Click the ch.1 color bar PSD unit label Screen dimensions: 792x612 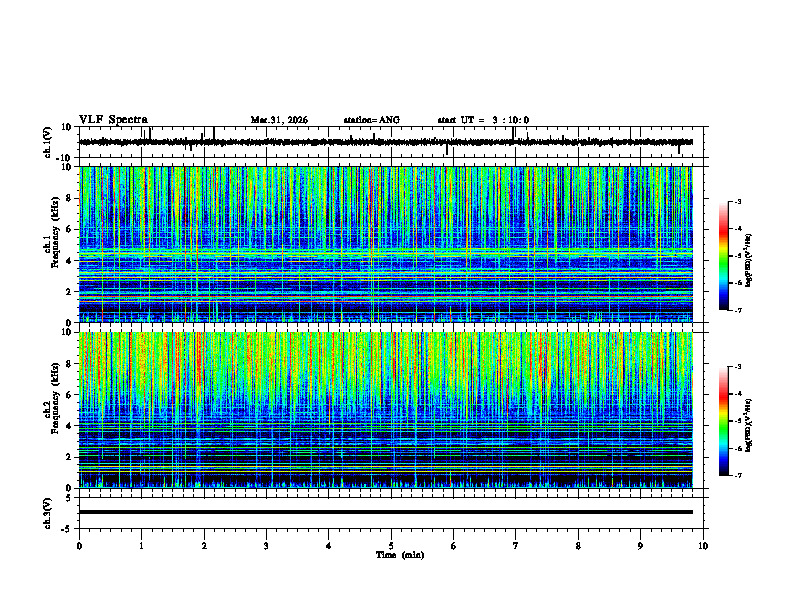749,260
